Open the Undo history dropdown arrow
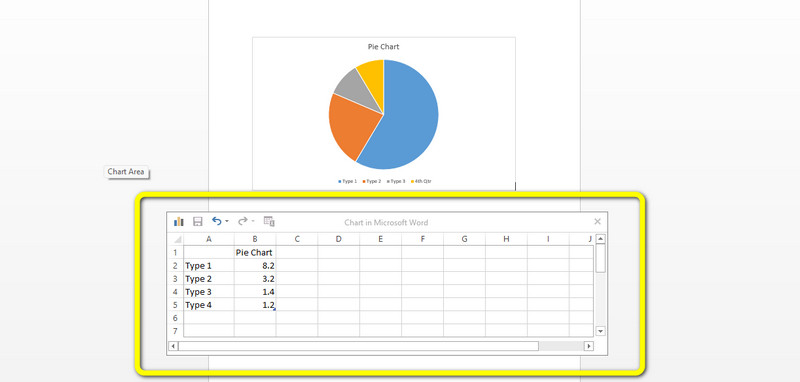The image size is (800, 382). [227, 222]
